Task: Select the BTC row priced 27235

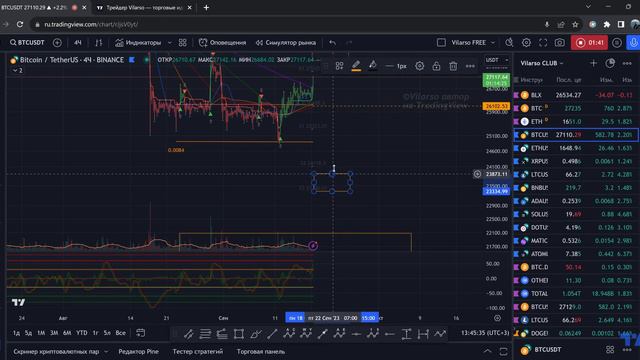Action: [x=576, y=108]
